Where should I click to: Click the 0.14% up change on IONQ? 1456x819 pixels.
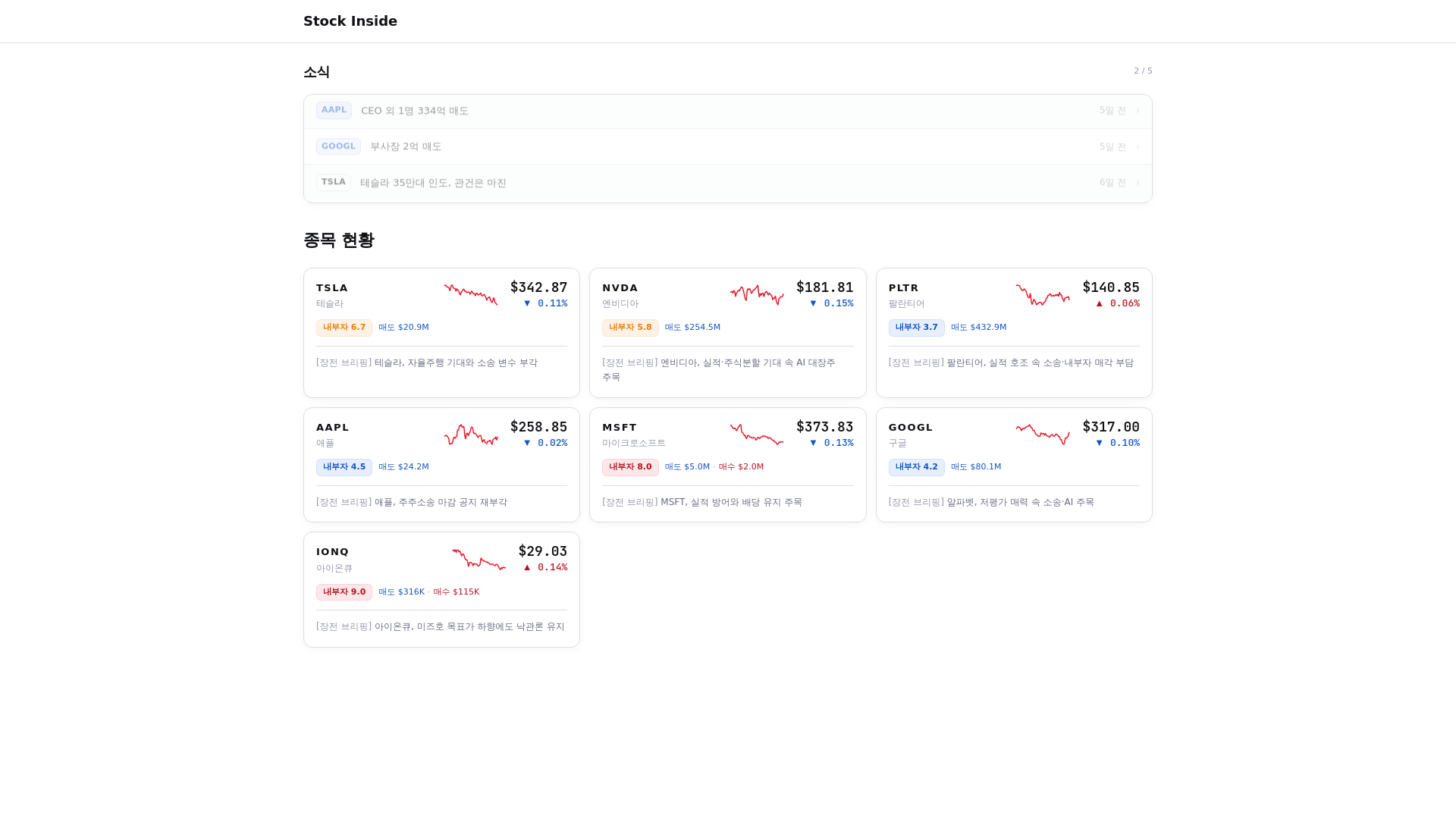545,567
